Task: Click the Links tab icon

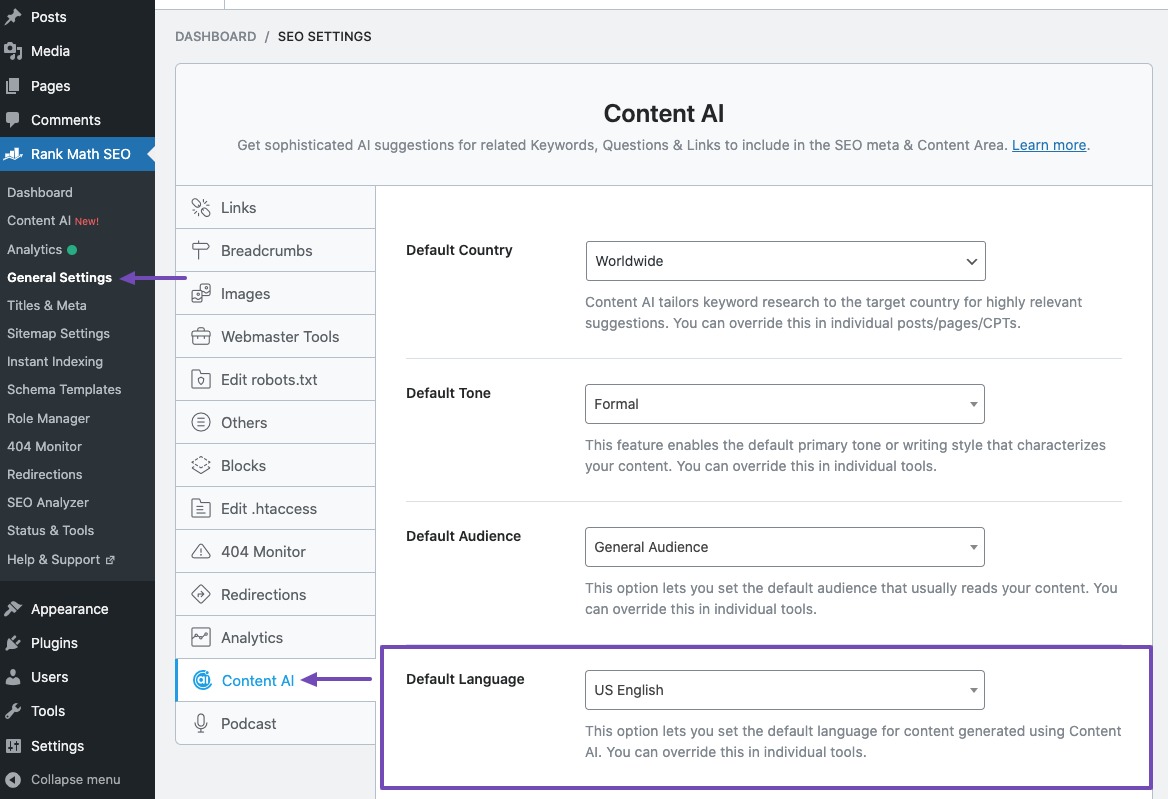Action: (201, 208)
